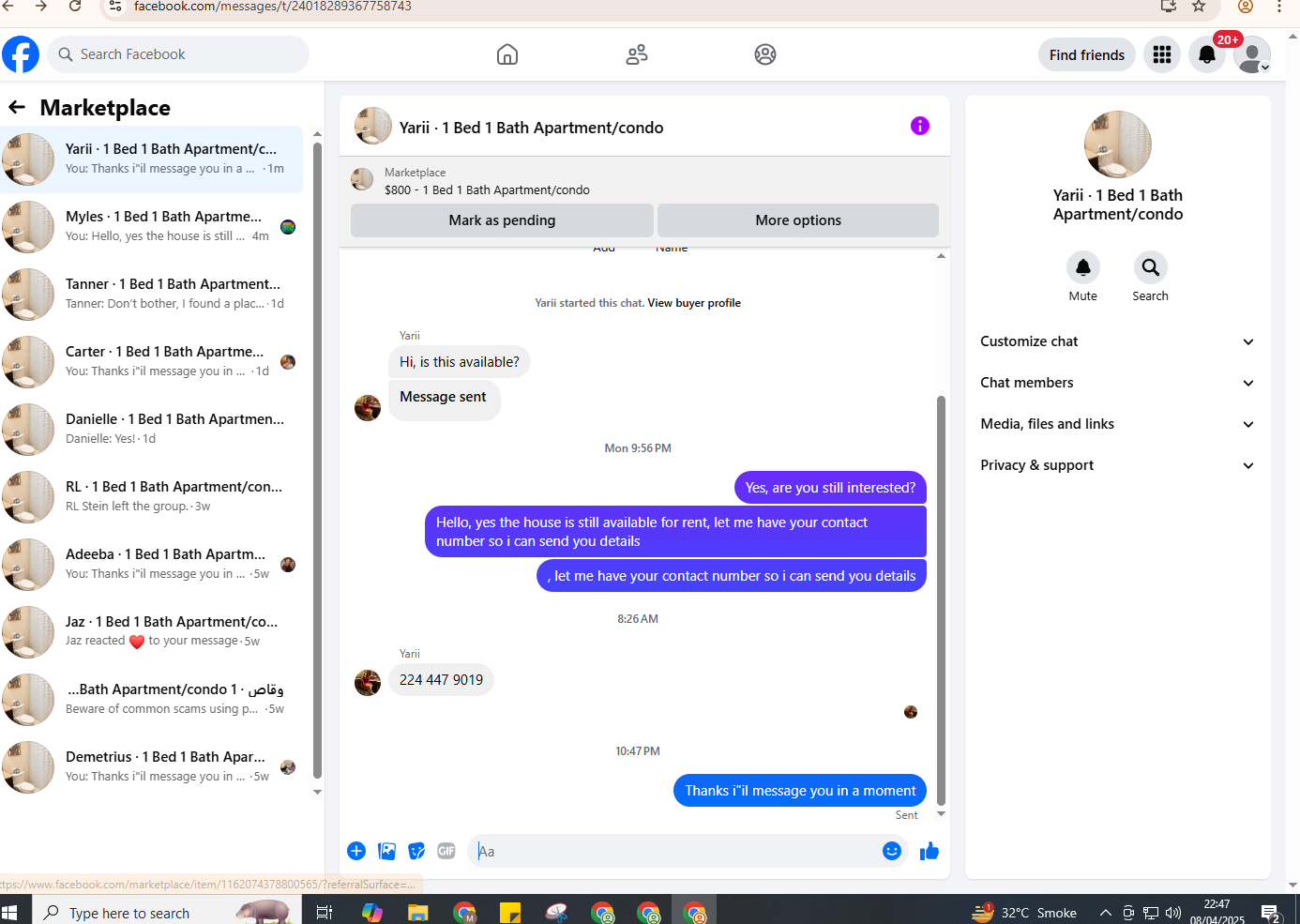Click the back arrow next to Marketplace
The height and width of the screenshot is (924, 1300).
pos(17,107)
